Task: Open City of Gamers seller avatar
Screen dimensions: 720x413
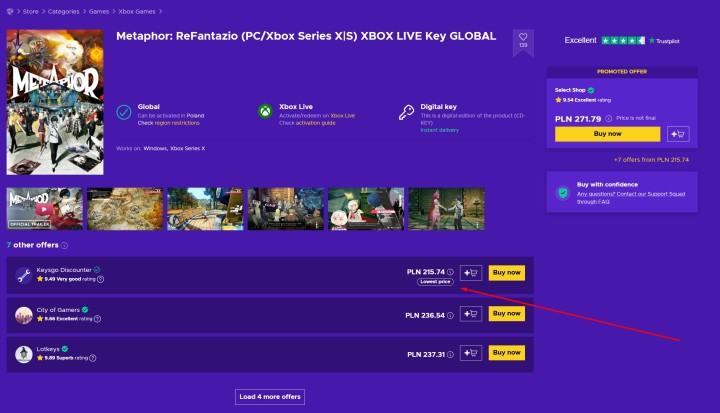Action: (x=23, y=315)
